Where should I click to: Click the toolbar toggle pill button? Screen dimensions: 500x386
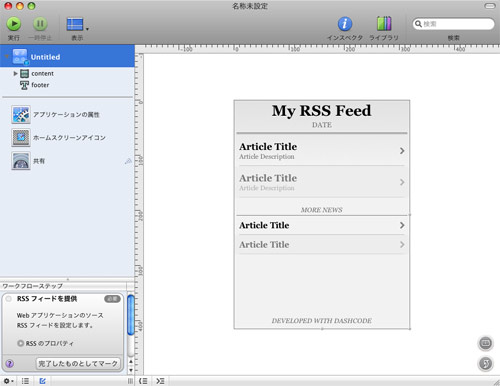click(489, 6)
